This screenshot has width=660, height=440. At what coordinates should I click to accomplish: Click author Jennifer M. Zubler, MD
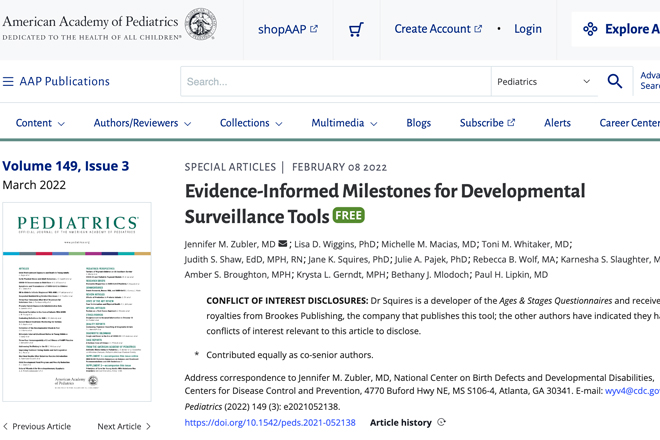[230, 244]
